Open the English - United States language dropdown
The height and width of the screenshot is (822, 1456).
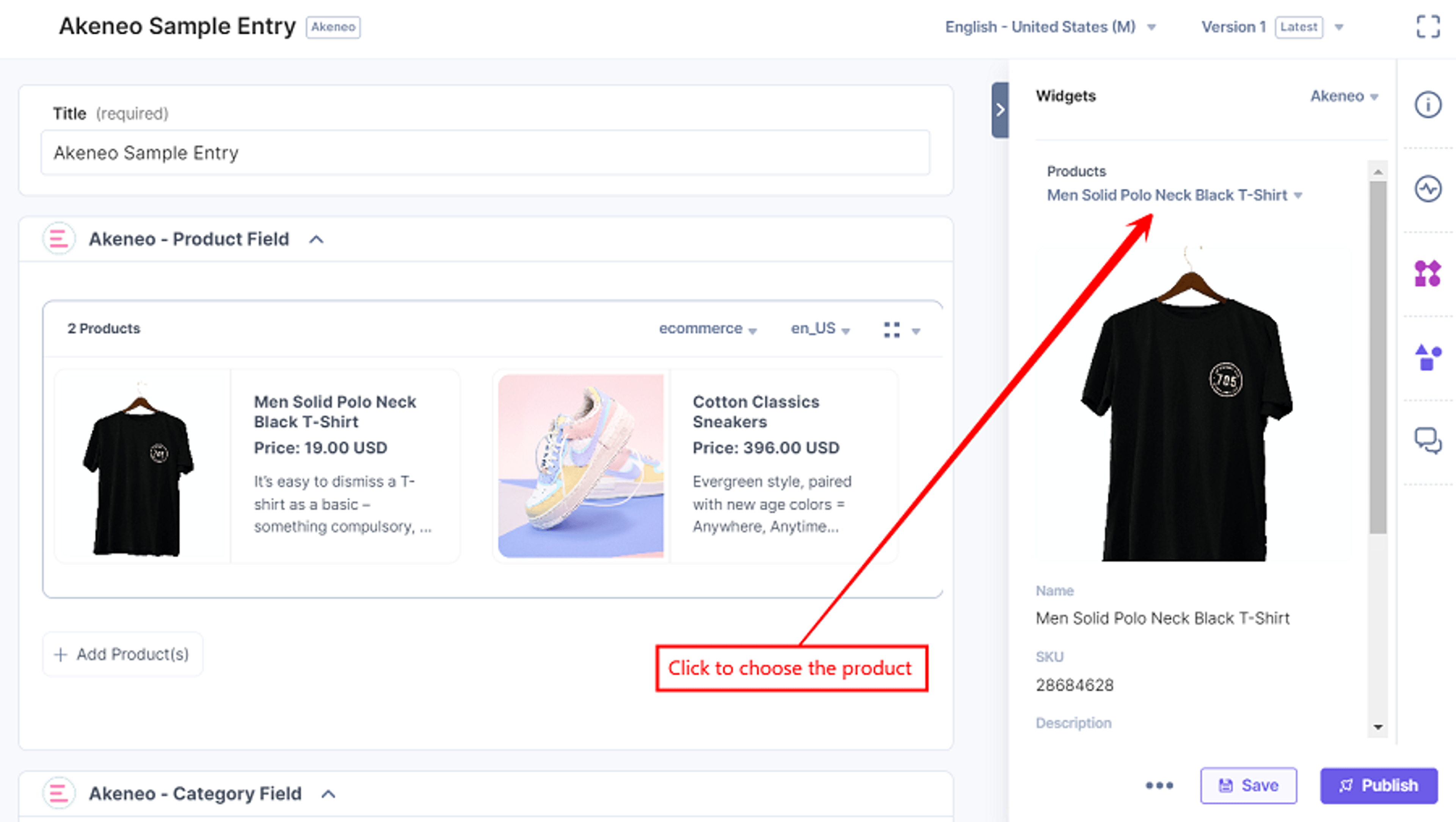coord(1050,27)
